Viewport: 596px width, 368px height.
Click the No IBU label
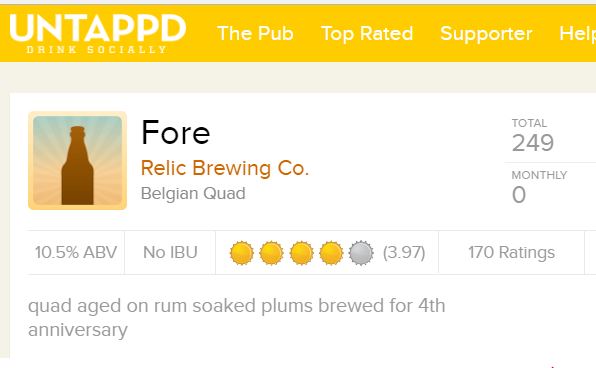point(170,252)
